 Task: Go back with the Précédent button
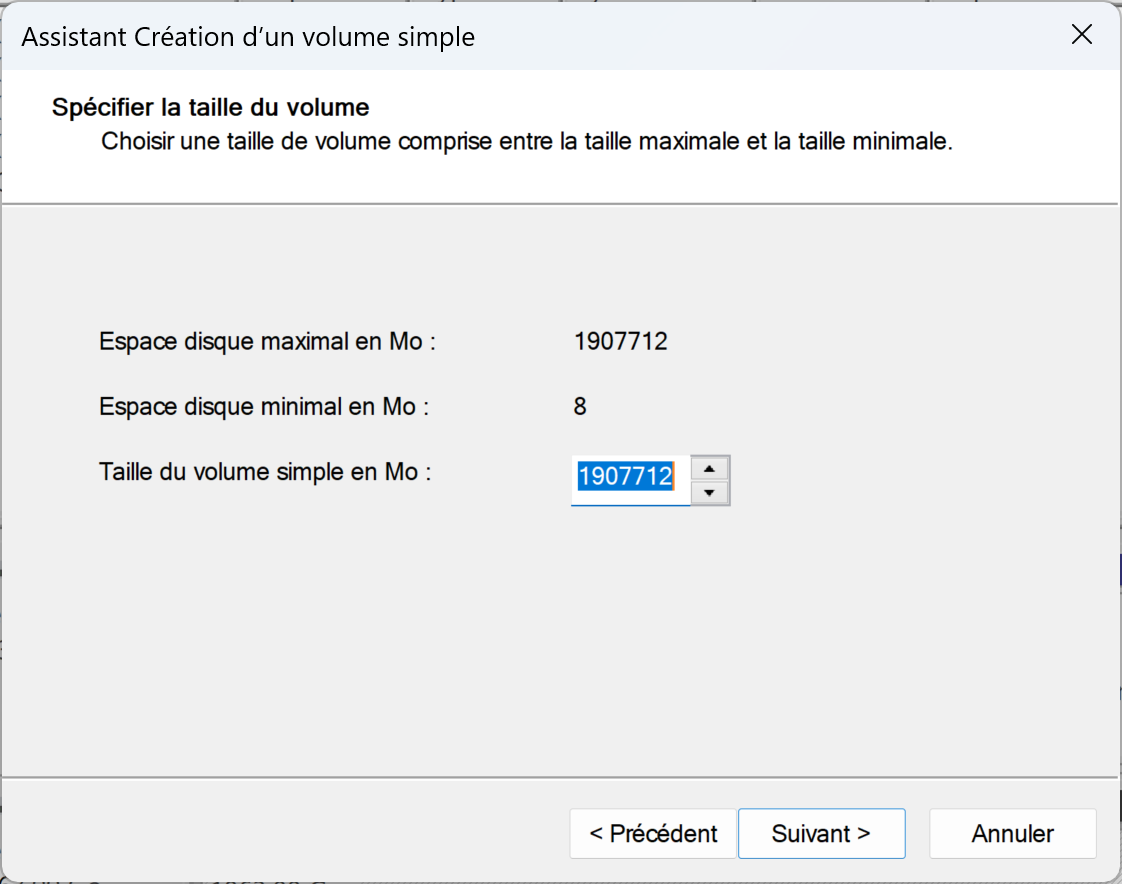[x=653, y=833]
